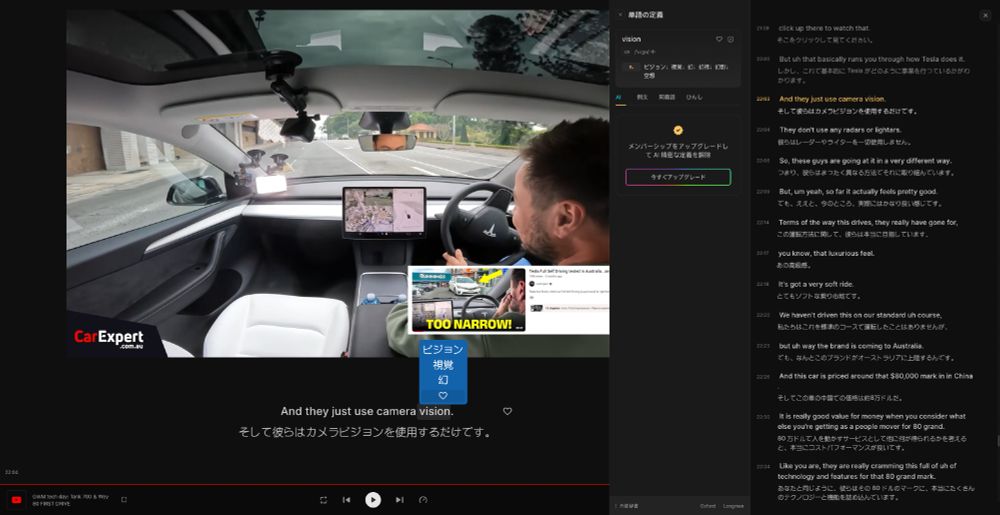The height and width of the screenshot is (515, 1000).
Task: Jump to 'so far it actually feels pretty good' line
Action: point(858,191)
